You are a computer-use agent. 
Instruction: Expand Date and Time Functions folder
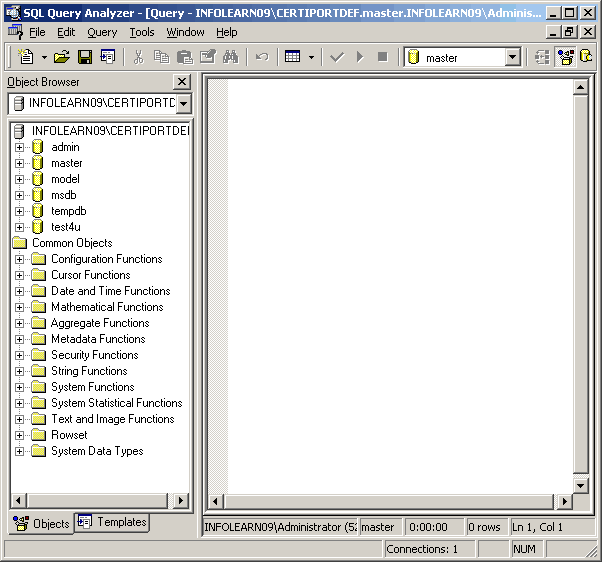coord(19,291)
